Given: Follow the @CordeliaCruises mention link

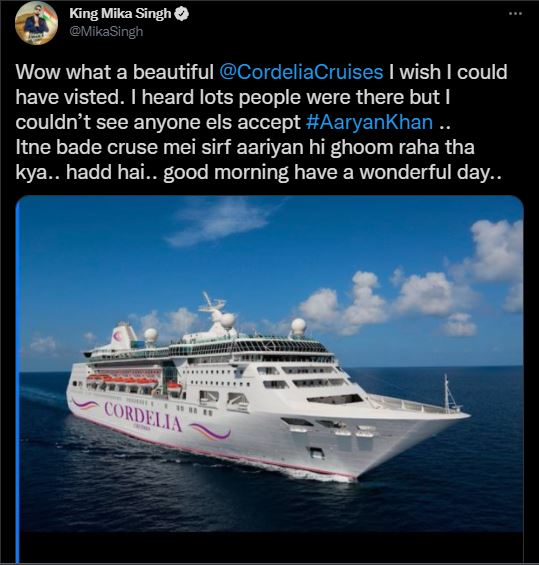Looking at the screenshot, I should (301, 72).
